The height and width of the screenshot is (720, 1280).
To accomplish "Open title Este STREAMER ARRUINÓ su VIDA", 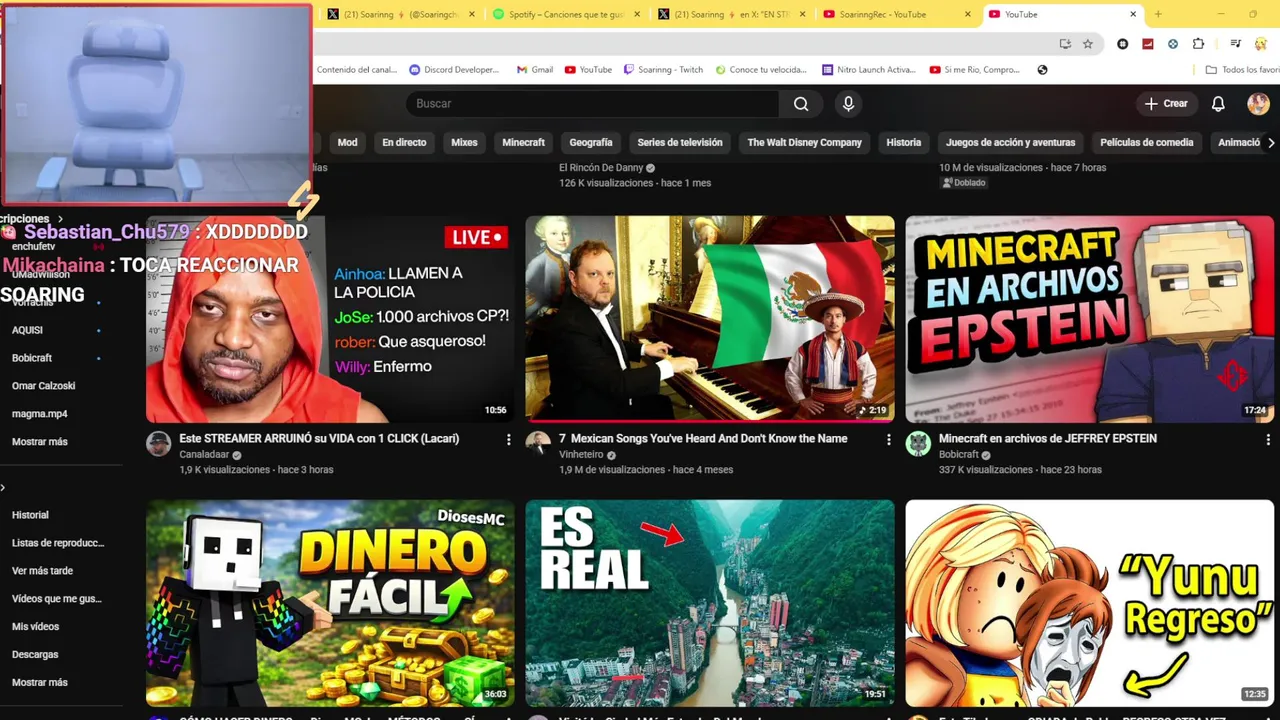I will click(319, 439).
